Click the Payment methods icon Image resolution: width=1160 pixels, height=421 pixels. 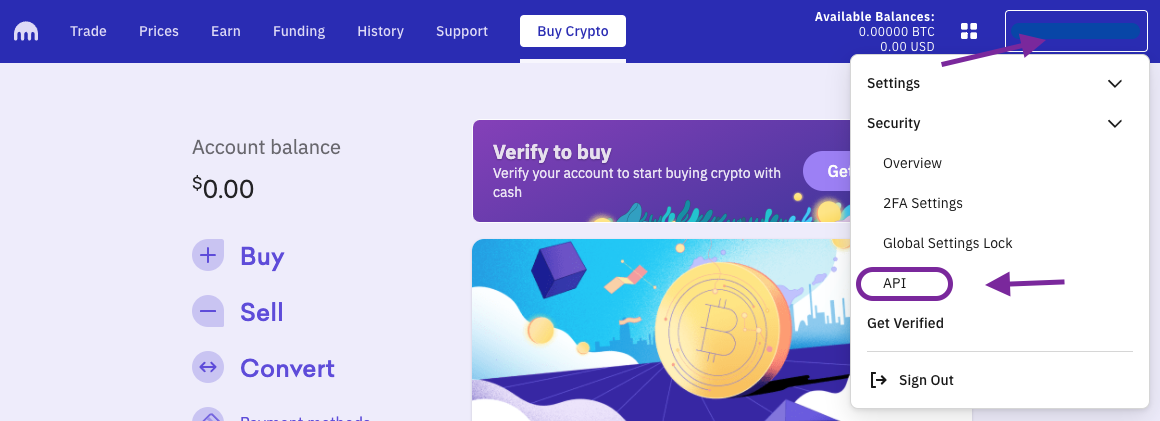pos(208,416)
